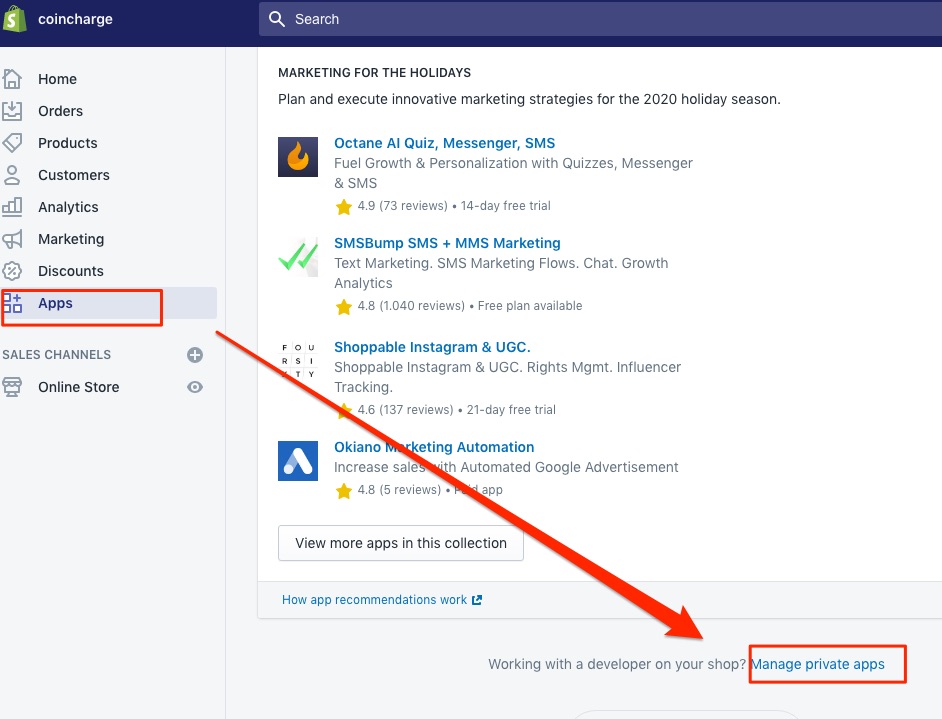Click MARKETING FOR THE HOLIDAYS heading
Screen dimensions: 942x719
click(x=374, y=73)
